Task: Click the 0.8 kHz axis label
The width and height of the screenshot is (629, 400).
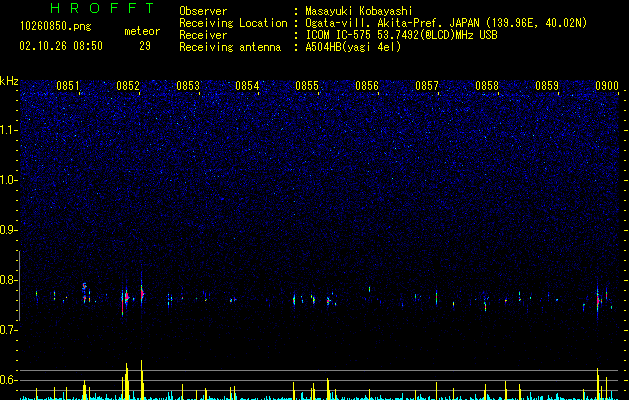Action: pos(9,280)
